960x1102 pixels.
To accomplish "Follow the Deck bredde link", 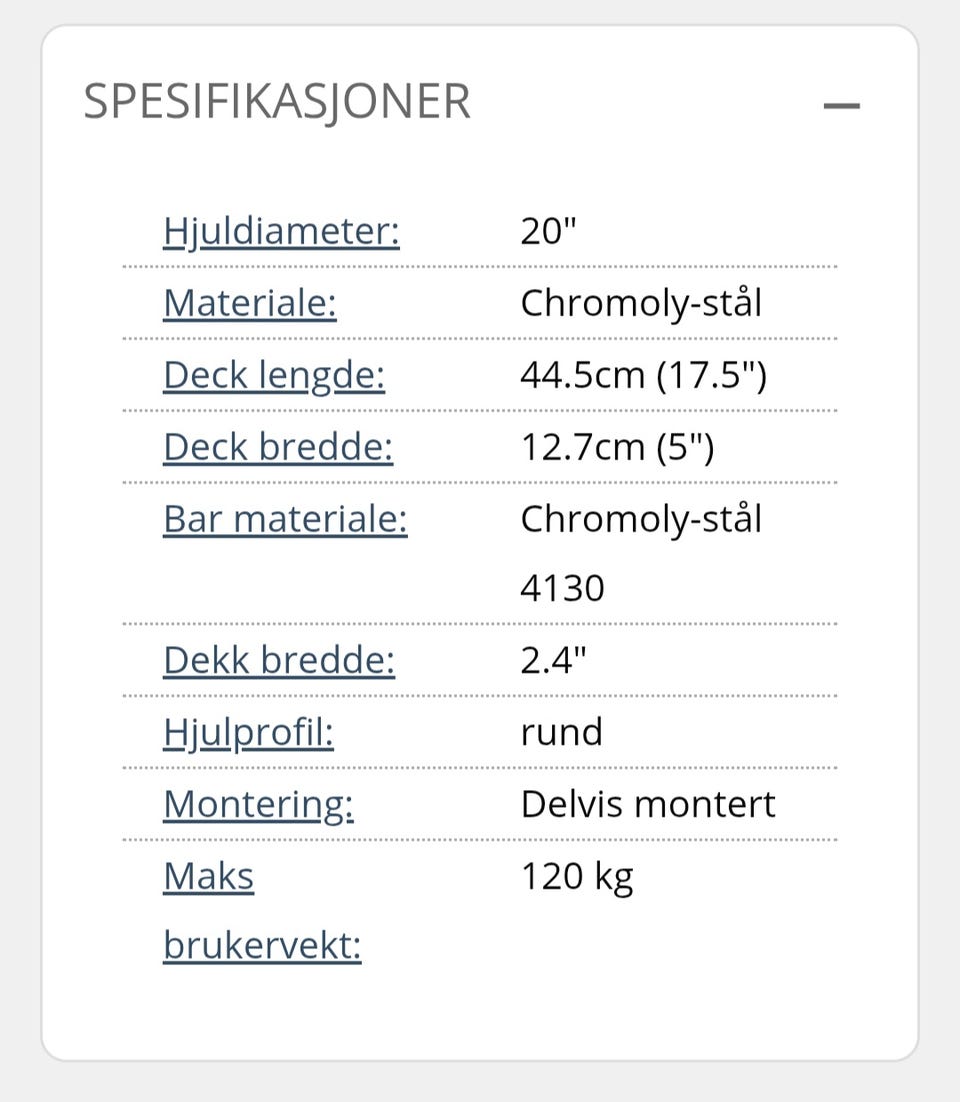I will pyautogui.click(x=278, y=447).
